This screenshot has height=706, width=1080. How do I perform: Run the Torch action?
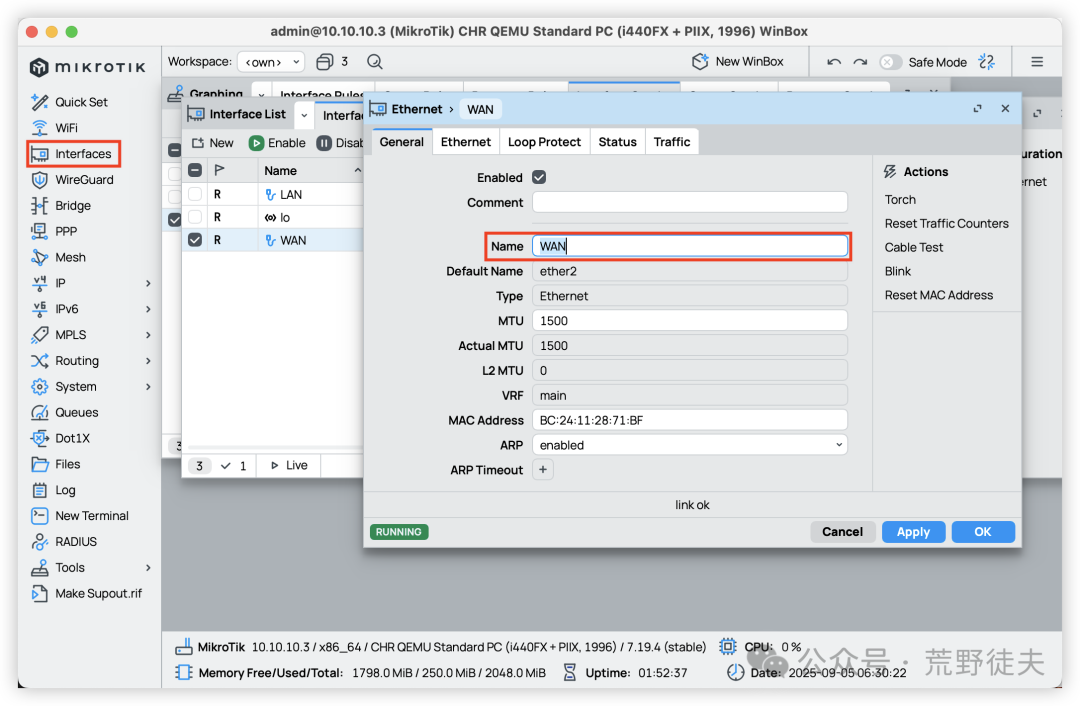coord(900,200)
